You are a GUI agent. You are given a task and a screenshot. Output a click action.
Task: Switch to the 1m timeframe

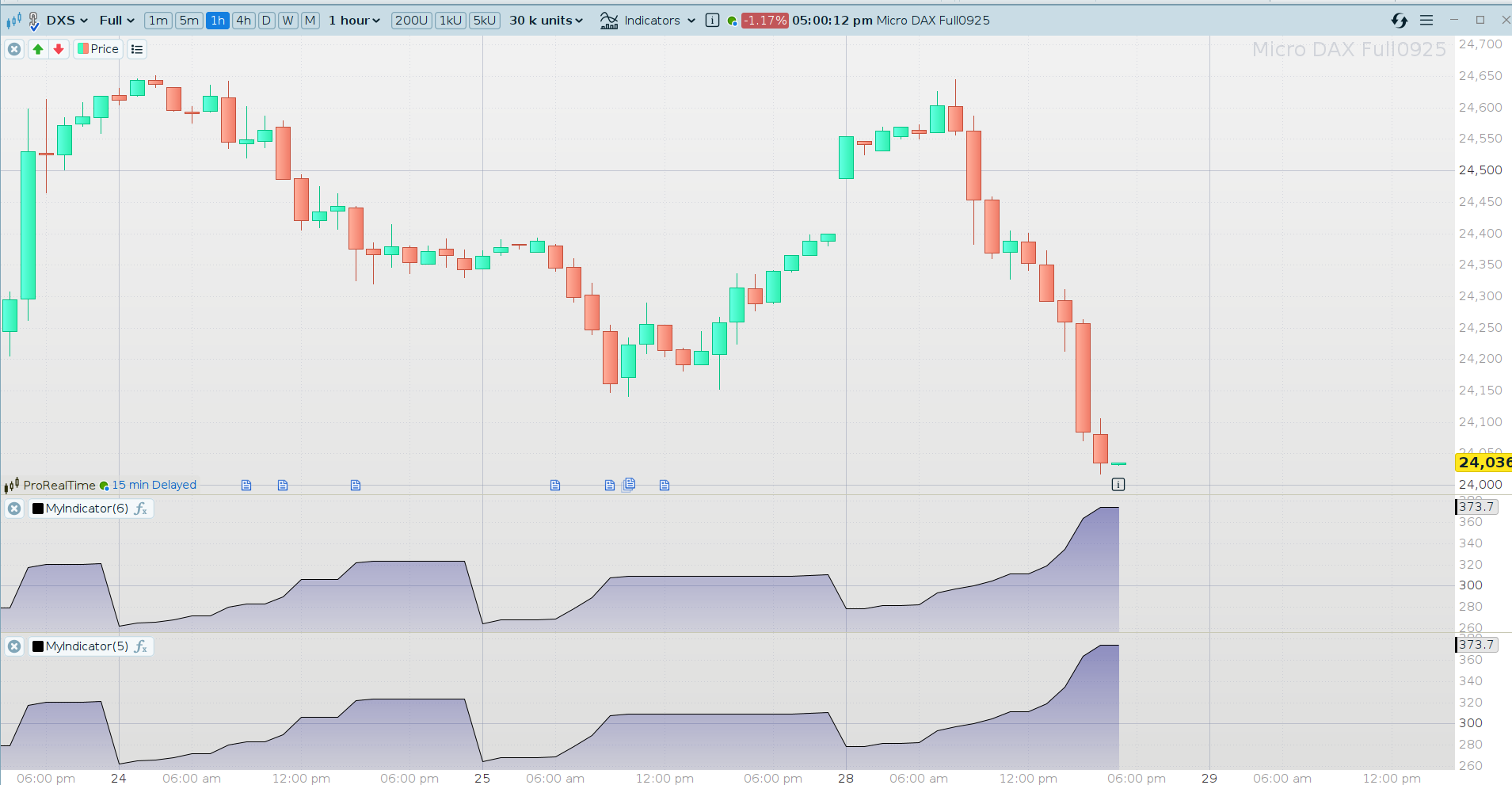(x=158, y=21)
